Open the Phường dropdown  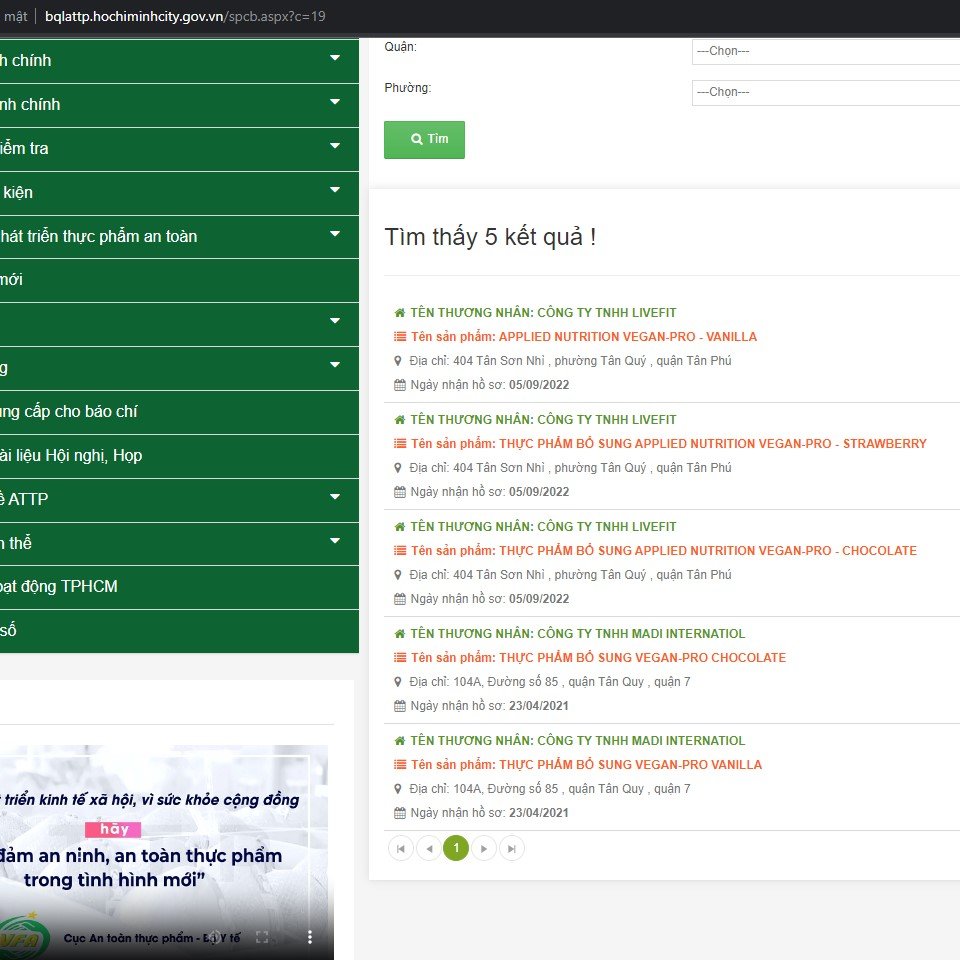tap(825, 92)
